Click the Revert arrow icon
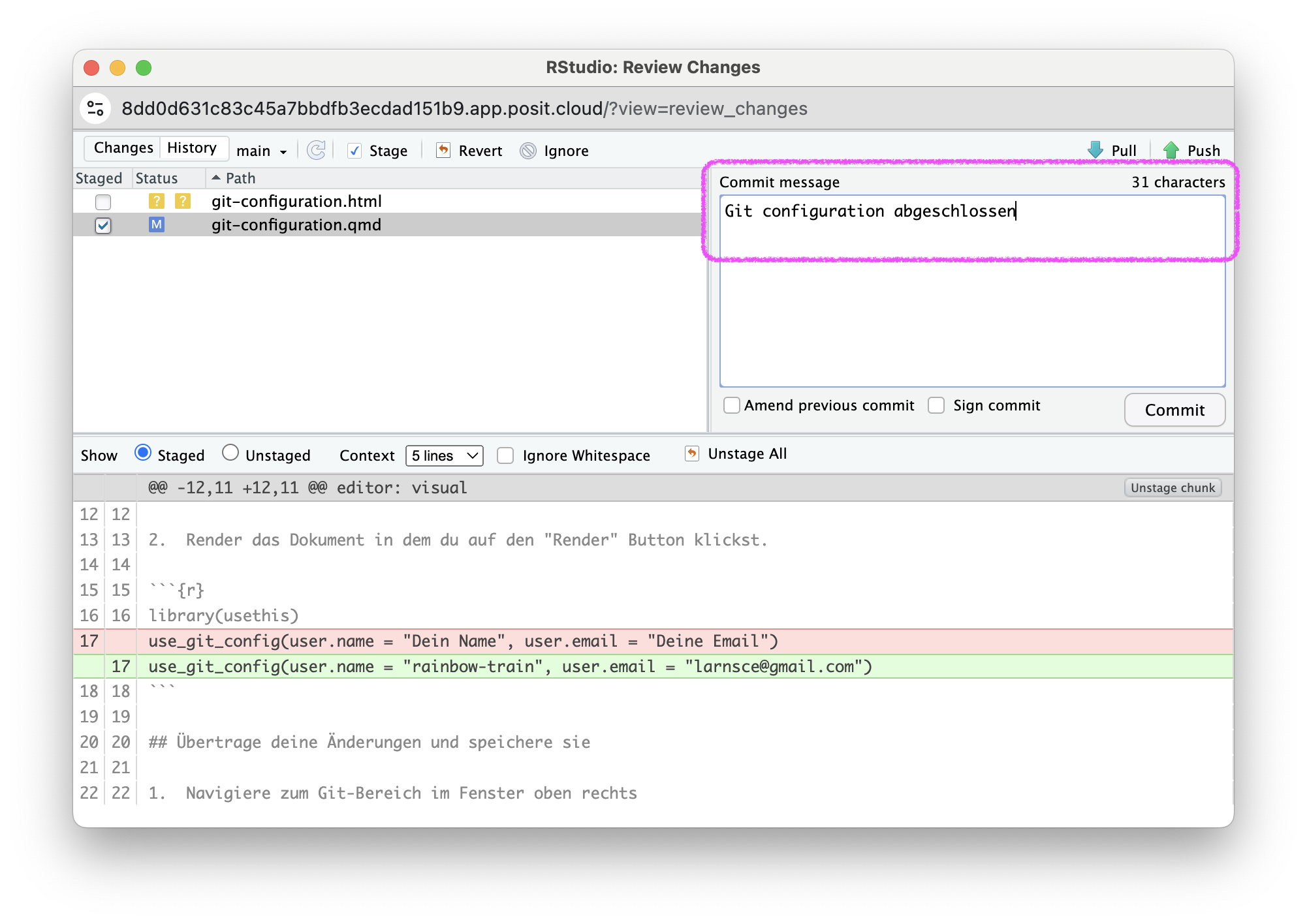This screenshot has width=1307, height=924. (443, 150)
